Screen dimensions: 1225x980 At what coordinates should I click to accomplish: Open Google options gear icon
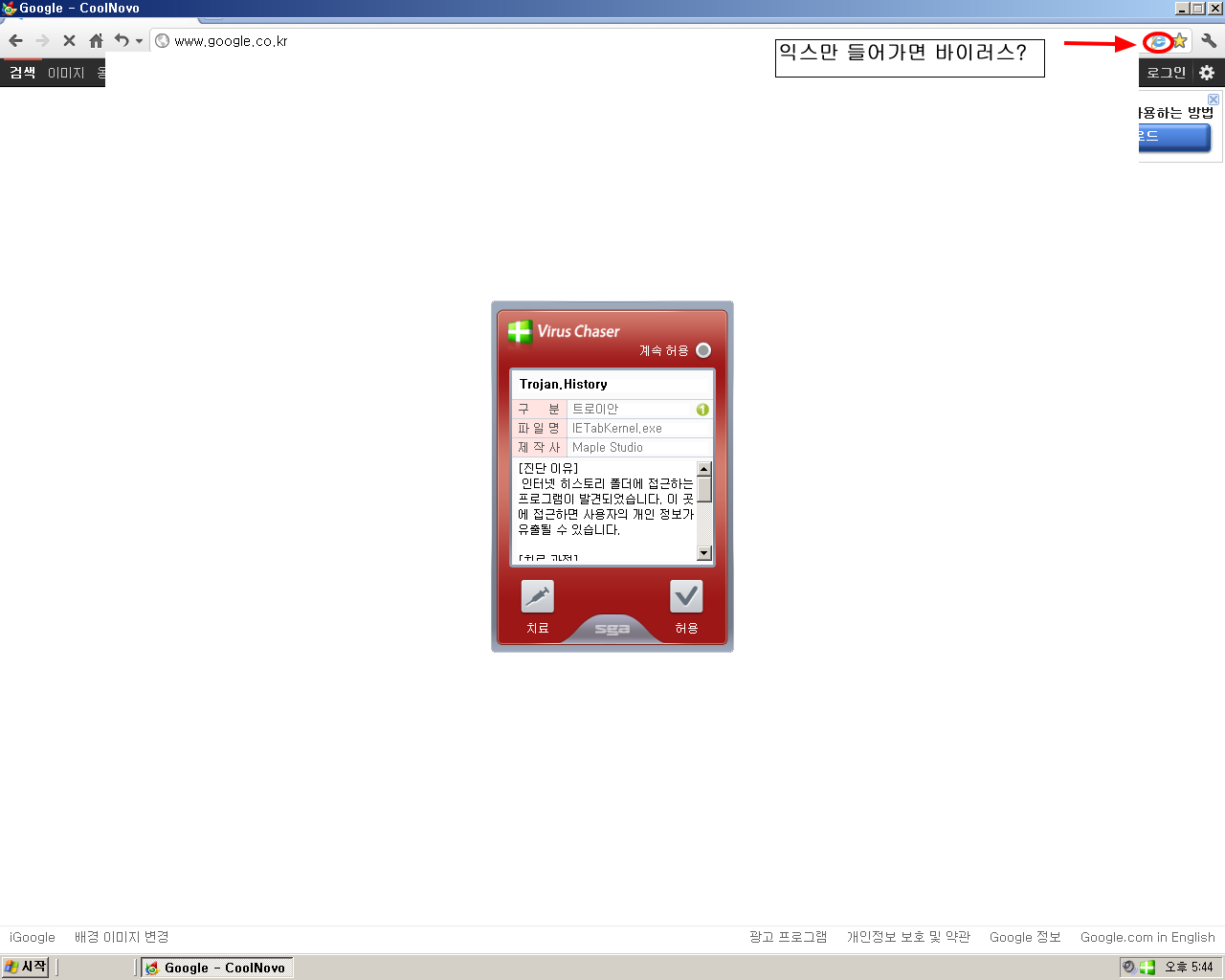[1207, 73]
